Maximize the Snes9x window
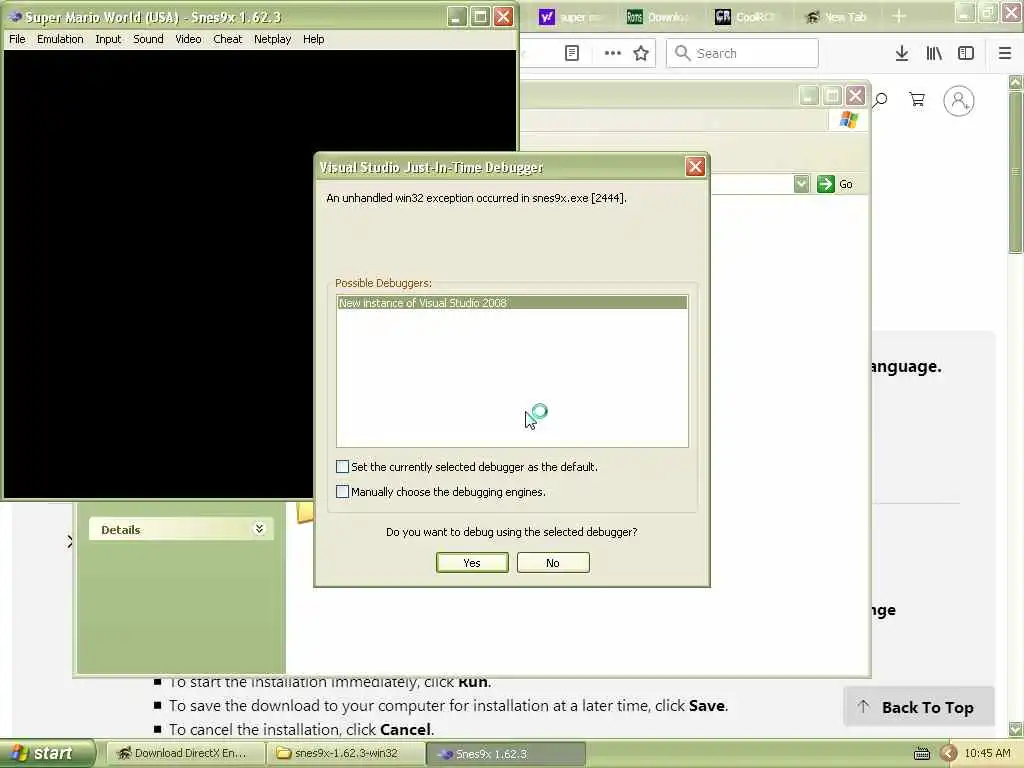 [480, 16]
